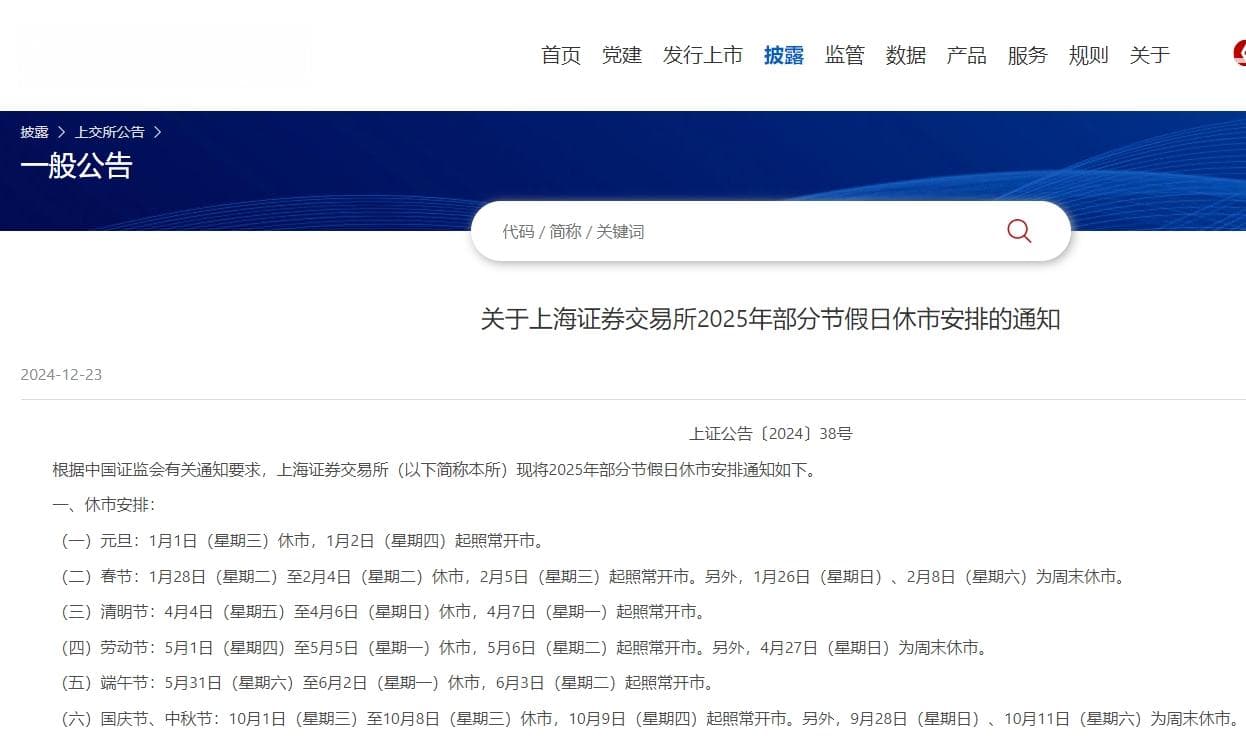Open the 发行上市 navigation menu
The image size is (1246, 736).
pyautogui.click(x=703, y=55)
